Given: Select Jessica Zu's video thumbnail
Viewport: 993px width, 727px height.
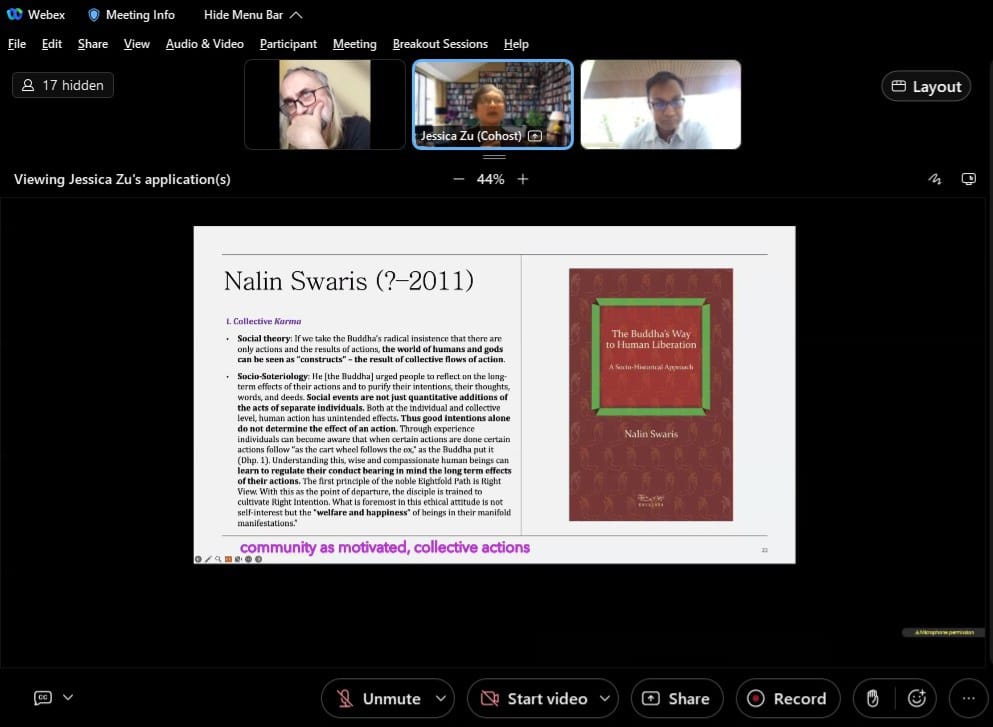Looking at the screenshot, I should pos(493,104).
